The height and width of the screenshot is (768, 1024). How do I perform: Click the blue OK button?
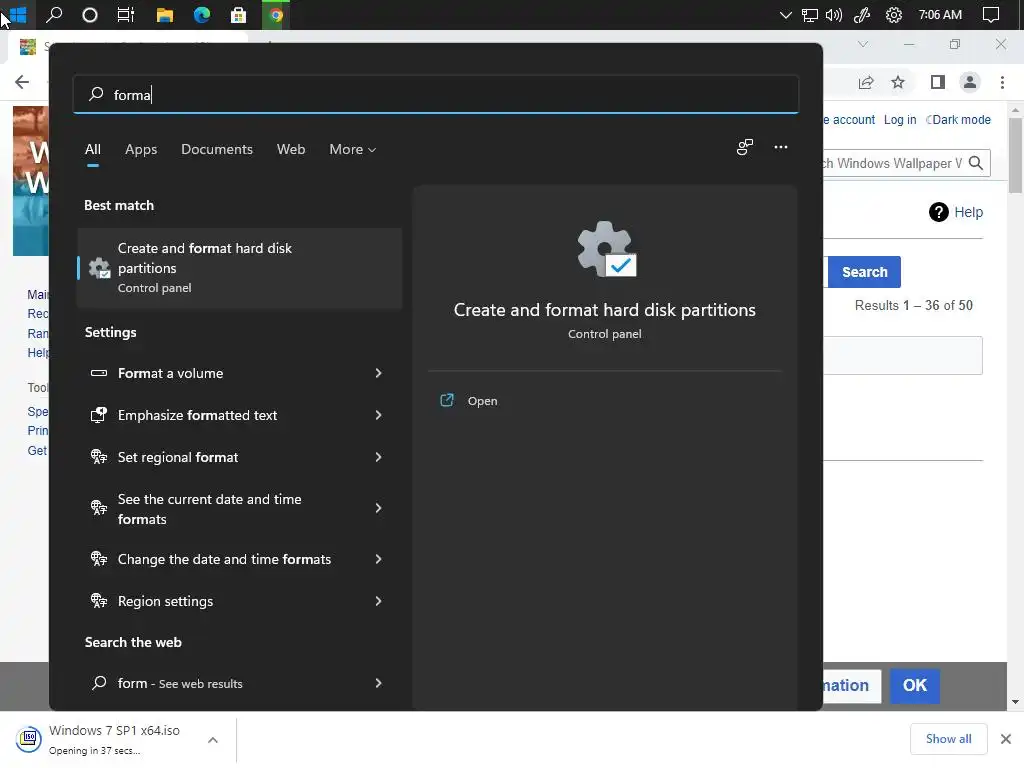[x=914, y=686]
